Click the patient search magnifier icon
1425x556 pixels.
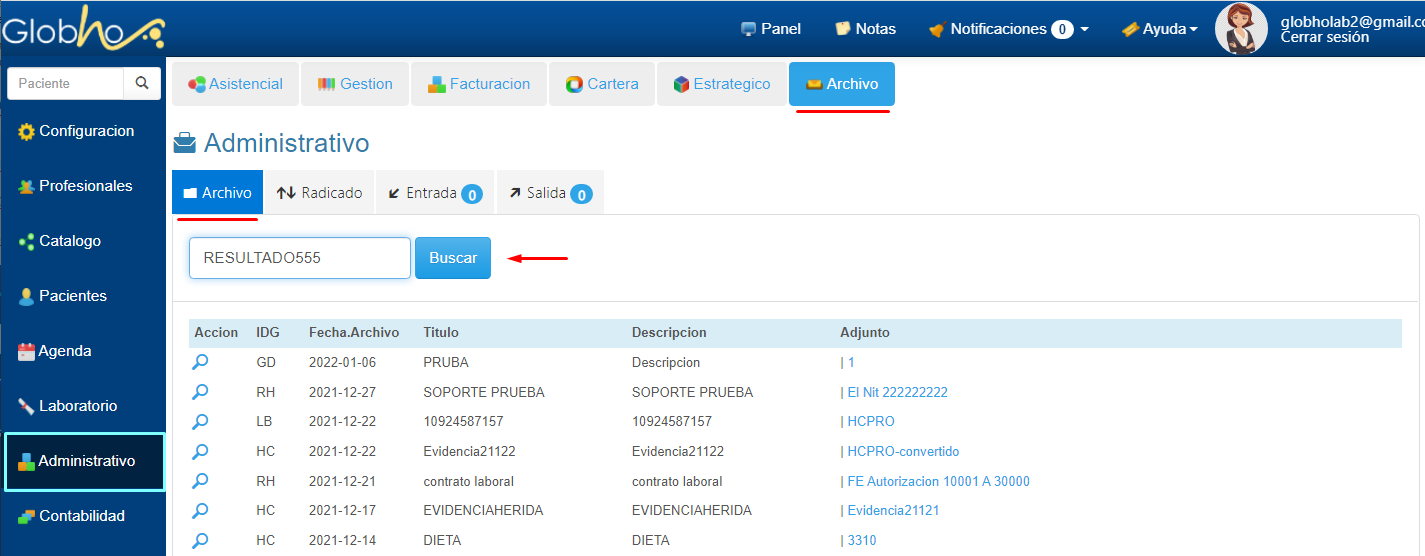click(142, 84)
